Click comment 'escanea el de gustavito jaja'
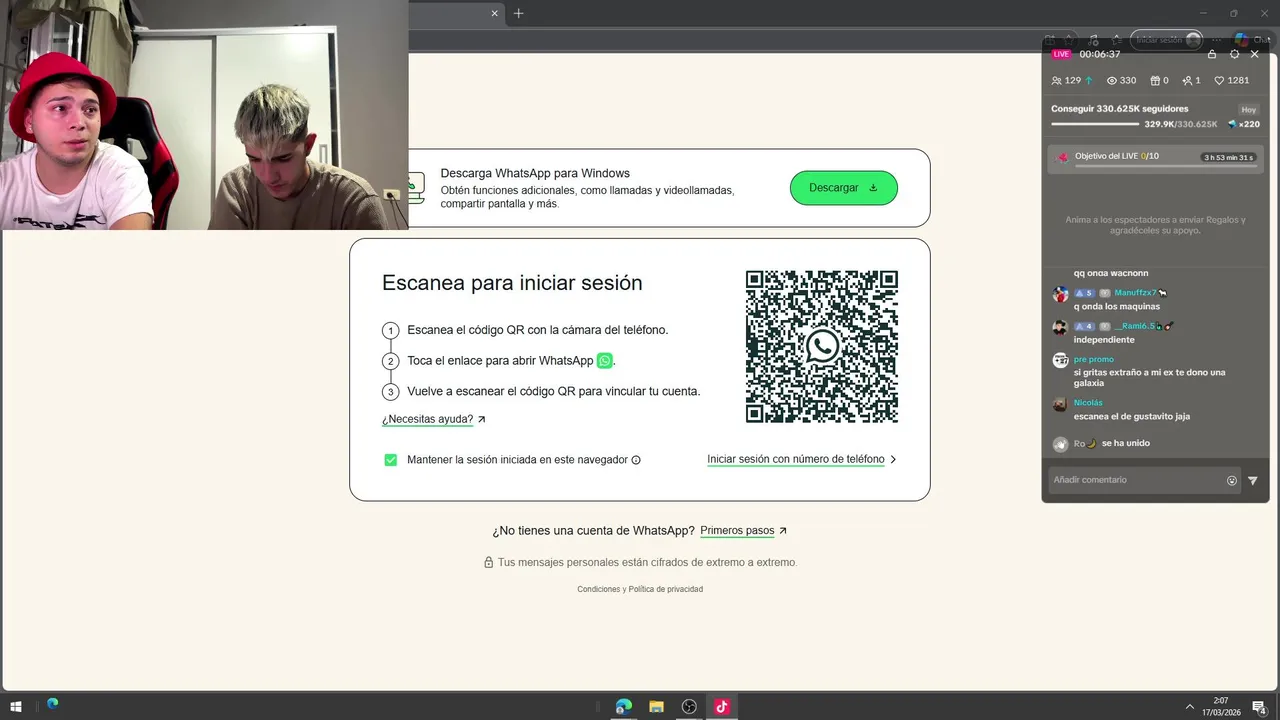This screenshot has width=1280, height=720. coord(1132,416)
